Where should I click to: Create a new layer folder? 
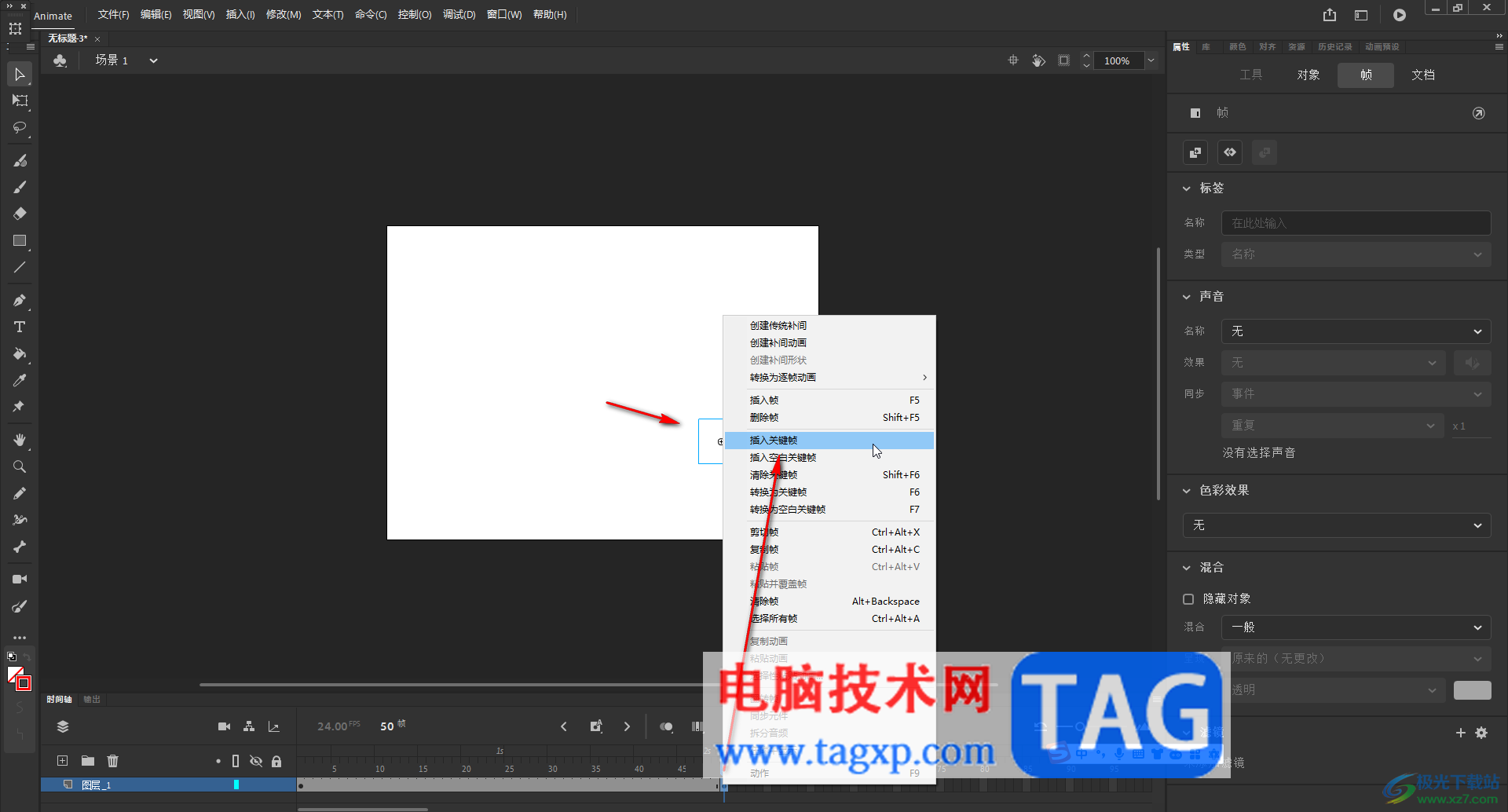(88, 760)
